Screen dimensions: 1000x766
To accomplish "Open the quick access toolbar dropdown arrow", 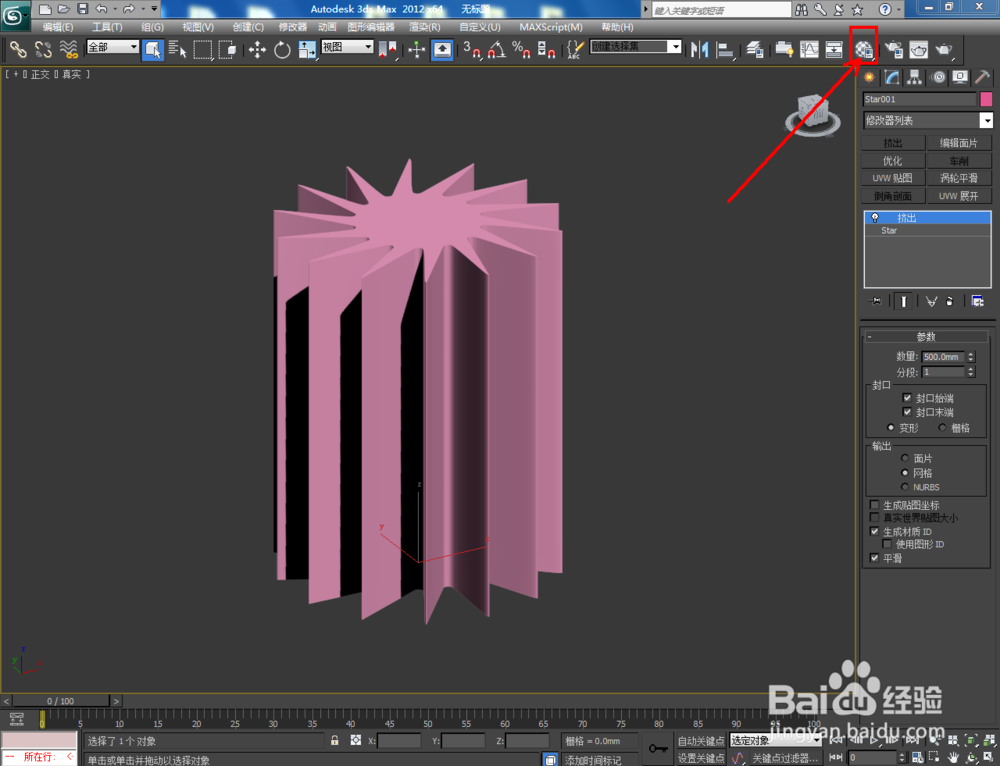I will point(154,9).
